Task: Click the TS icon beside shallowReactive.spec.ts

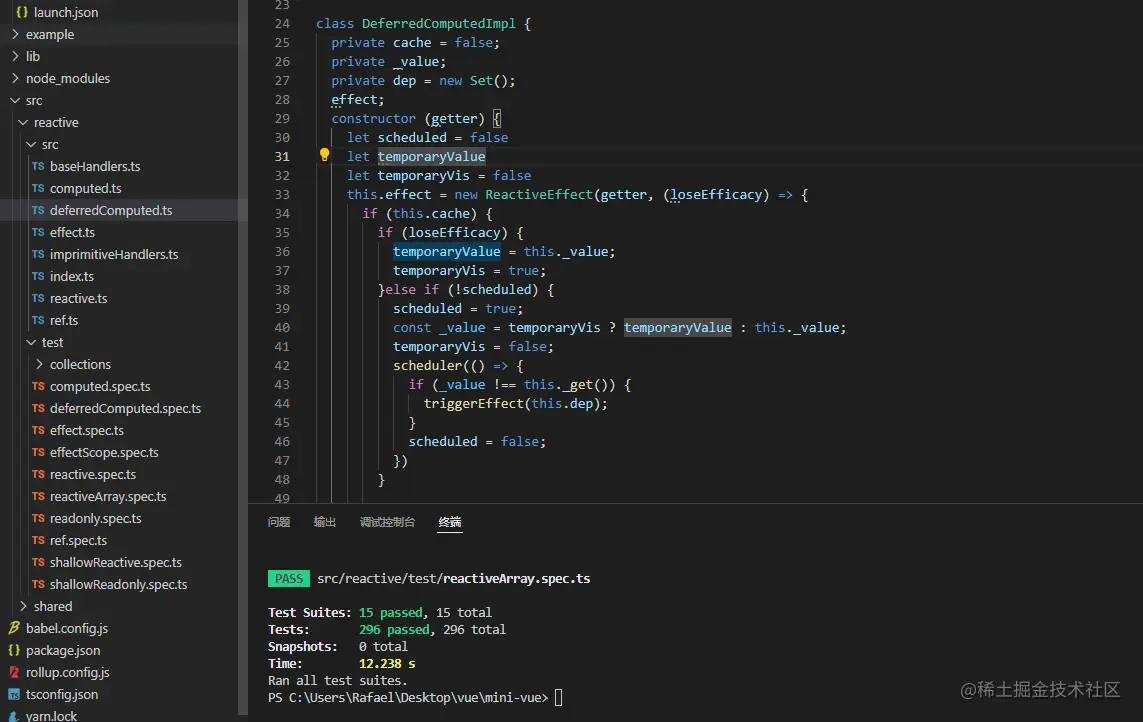Action: click(38, 562)
